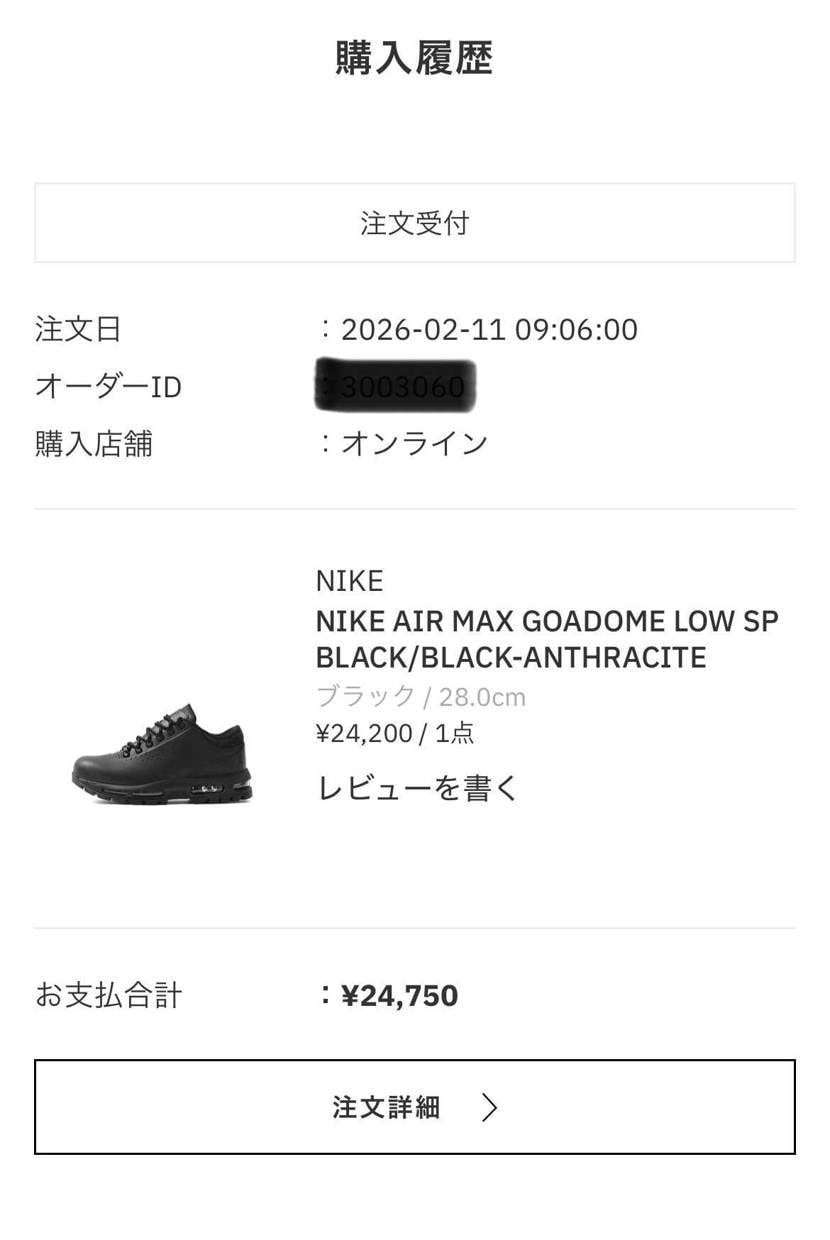830x1240 pixels.
Task: Select the color and size ブラック / 28.0cm
Action: 420,696
